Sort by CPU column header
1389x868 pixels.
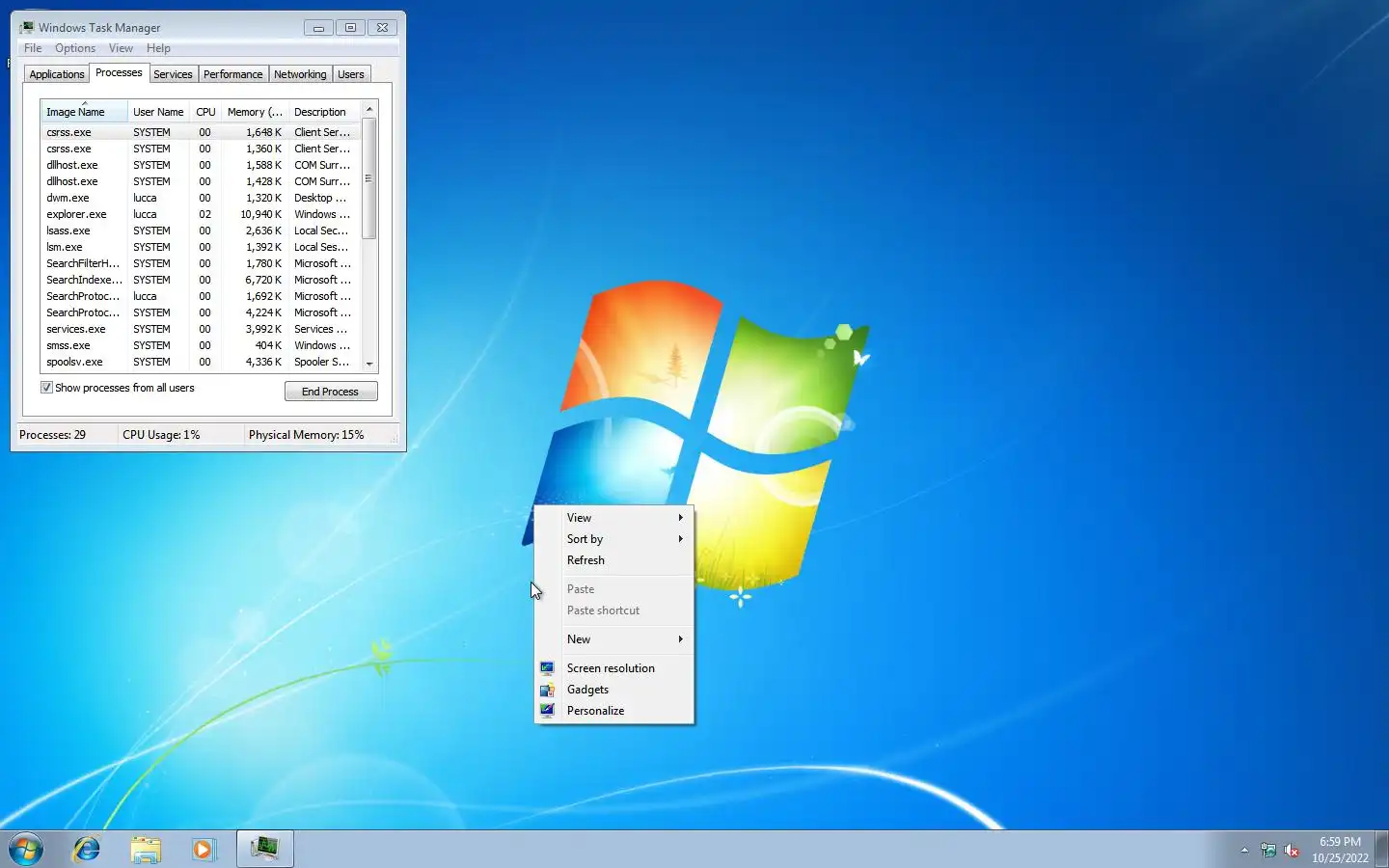click(205, 112)
